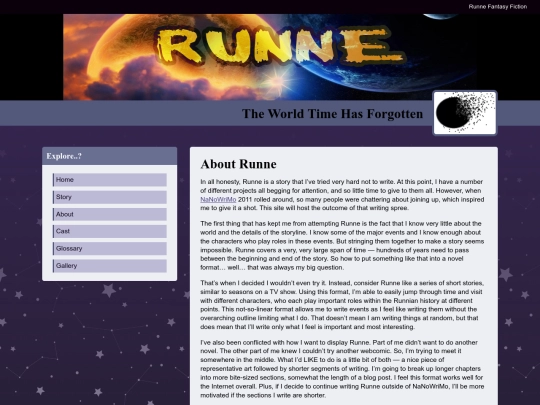
Task: Click the dissolving black planet thumbnail
Action: click(x=465, y=113)
